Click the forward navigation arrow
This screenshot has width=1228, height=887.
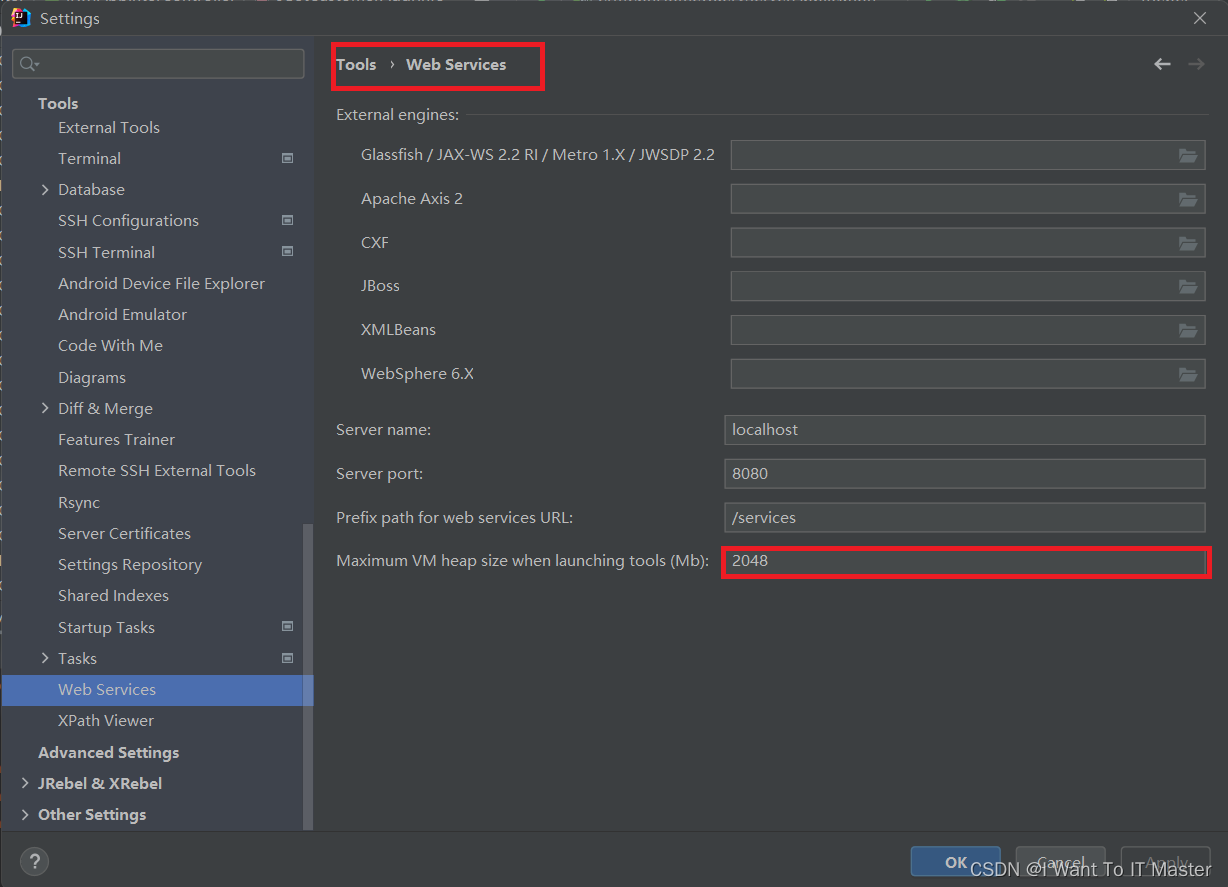1196,63
